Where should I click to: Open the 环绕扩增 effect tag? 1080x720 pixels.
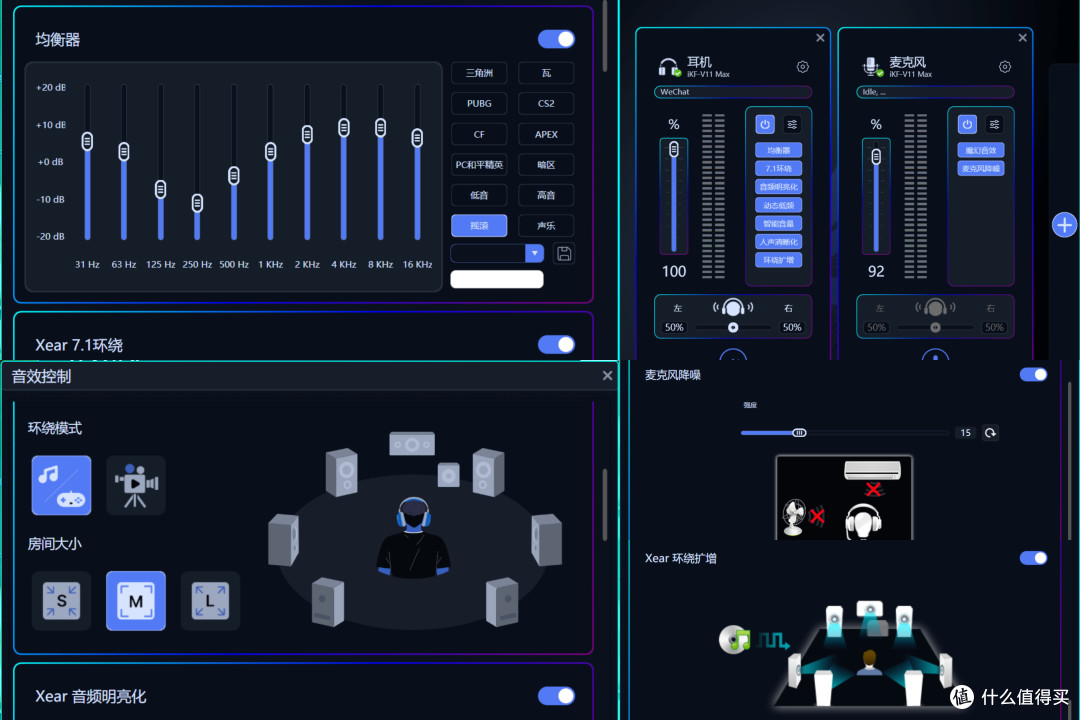point(778,260)
